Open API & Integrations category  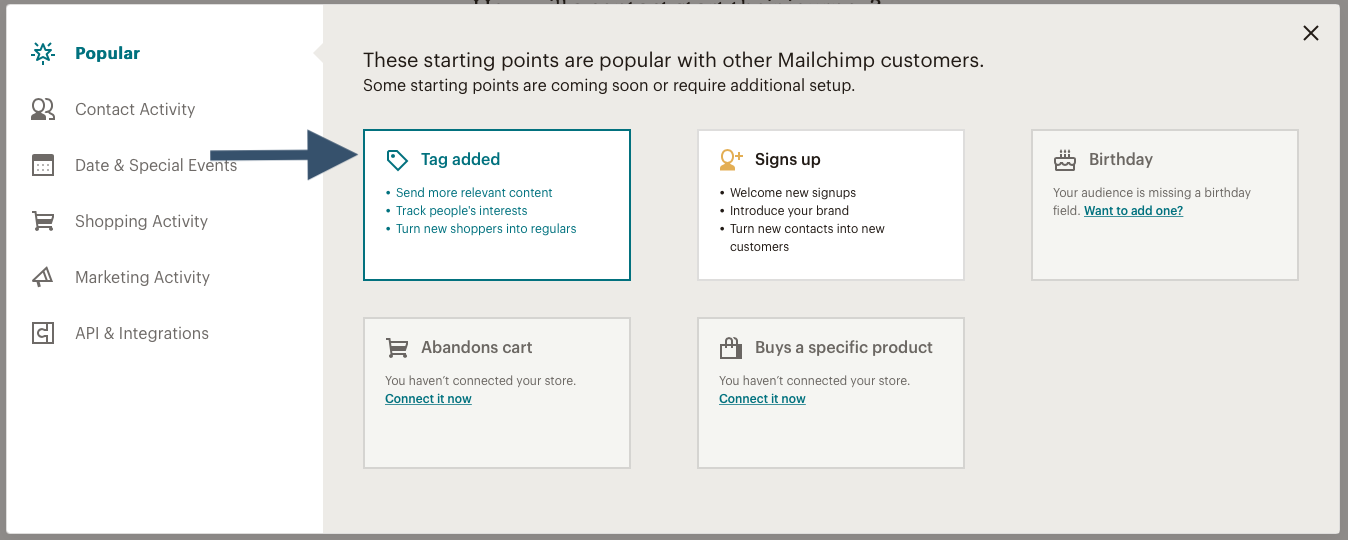[x=142, y=333]
